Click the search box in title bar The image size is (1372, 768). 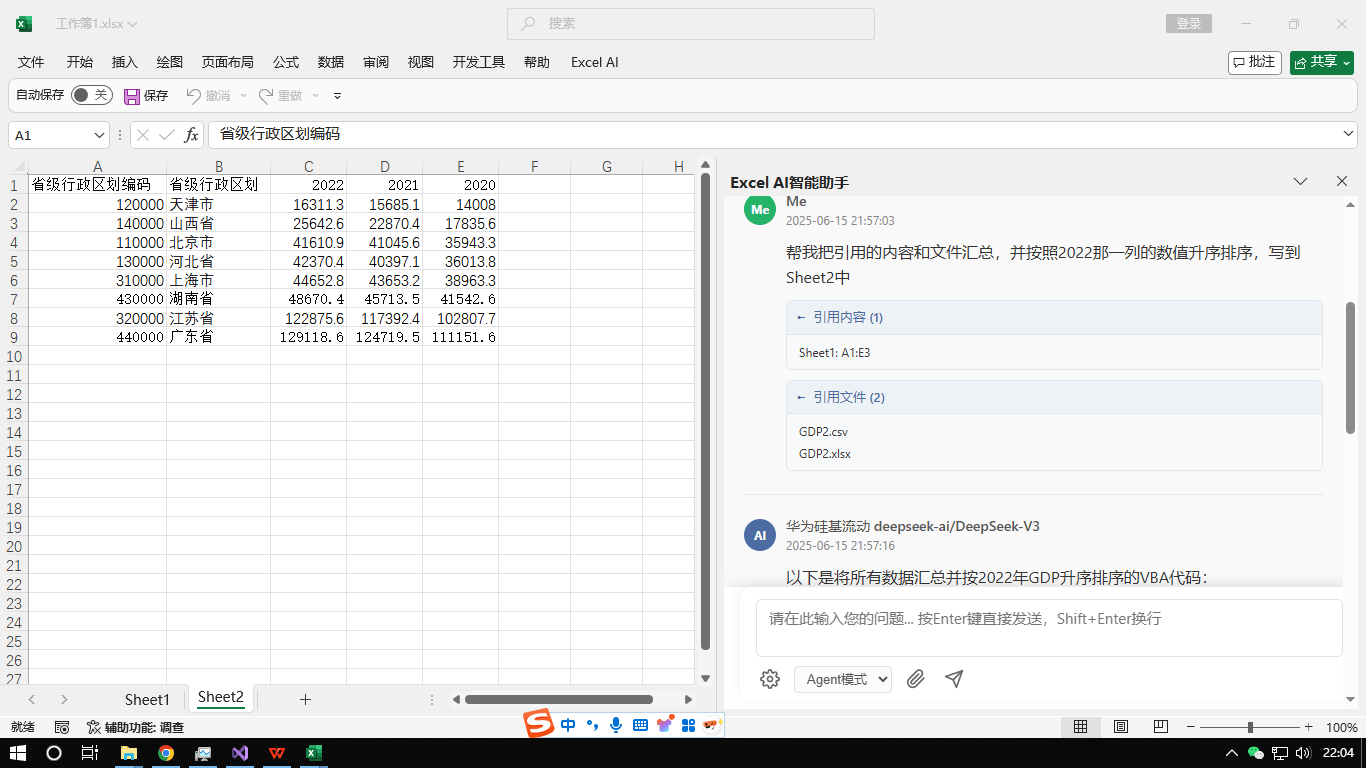691,24
